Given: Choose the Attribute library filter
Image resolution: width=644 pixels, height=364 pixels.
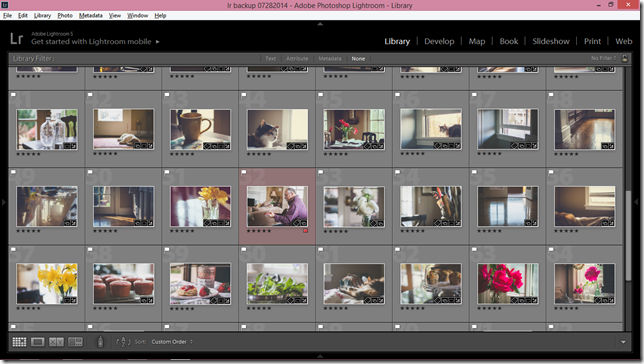Looking at the screenshot, I should [297, 58].
